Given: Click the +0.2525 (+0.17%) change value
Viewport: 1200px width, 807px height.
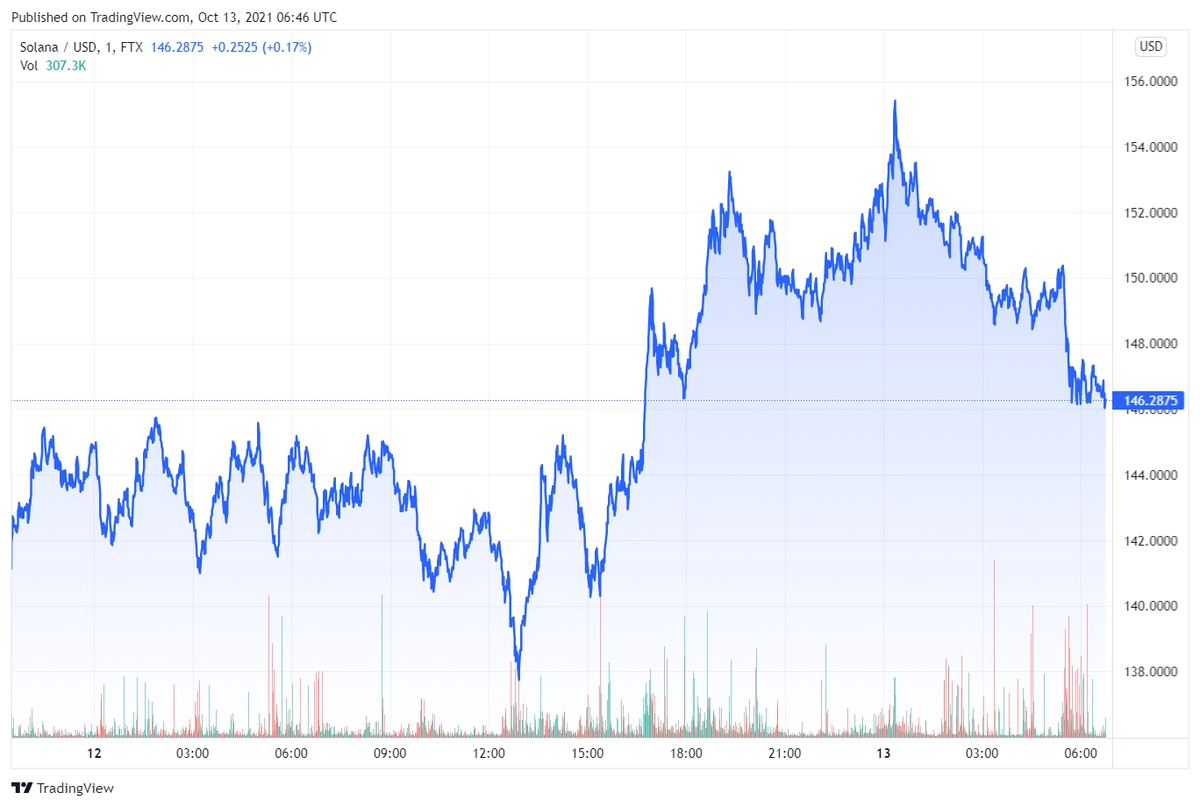Looking at the screenshot, I should [x=261, y=47].
